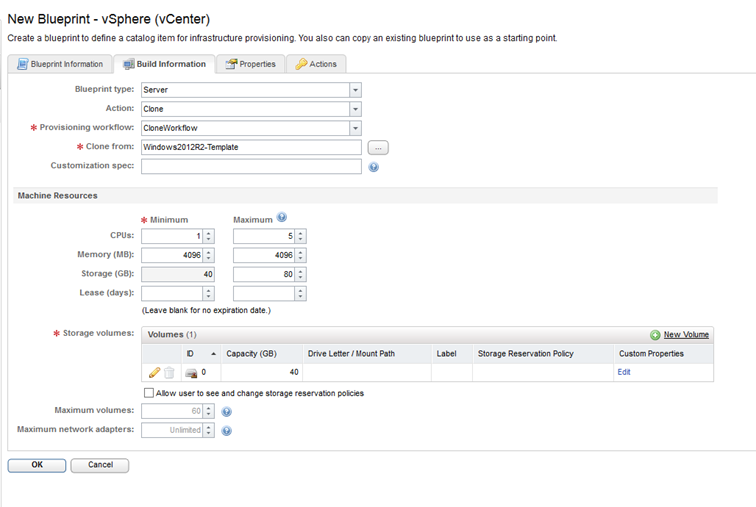Click the minimum CPUs stepper arrows
756x507 pixels.
208,236
